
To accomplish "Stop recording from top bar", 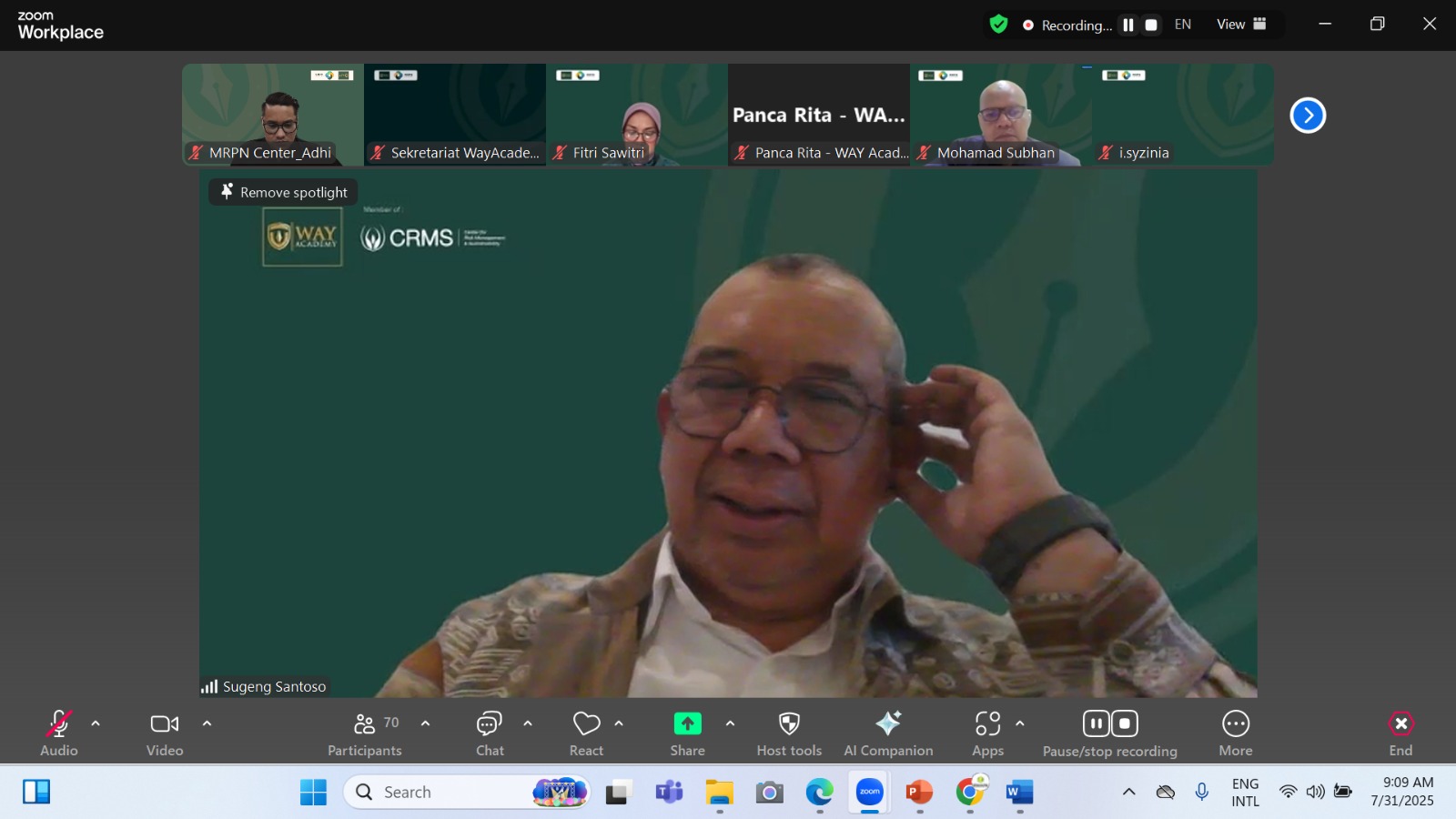I will [x=1151, y=25].
